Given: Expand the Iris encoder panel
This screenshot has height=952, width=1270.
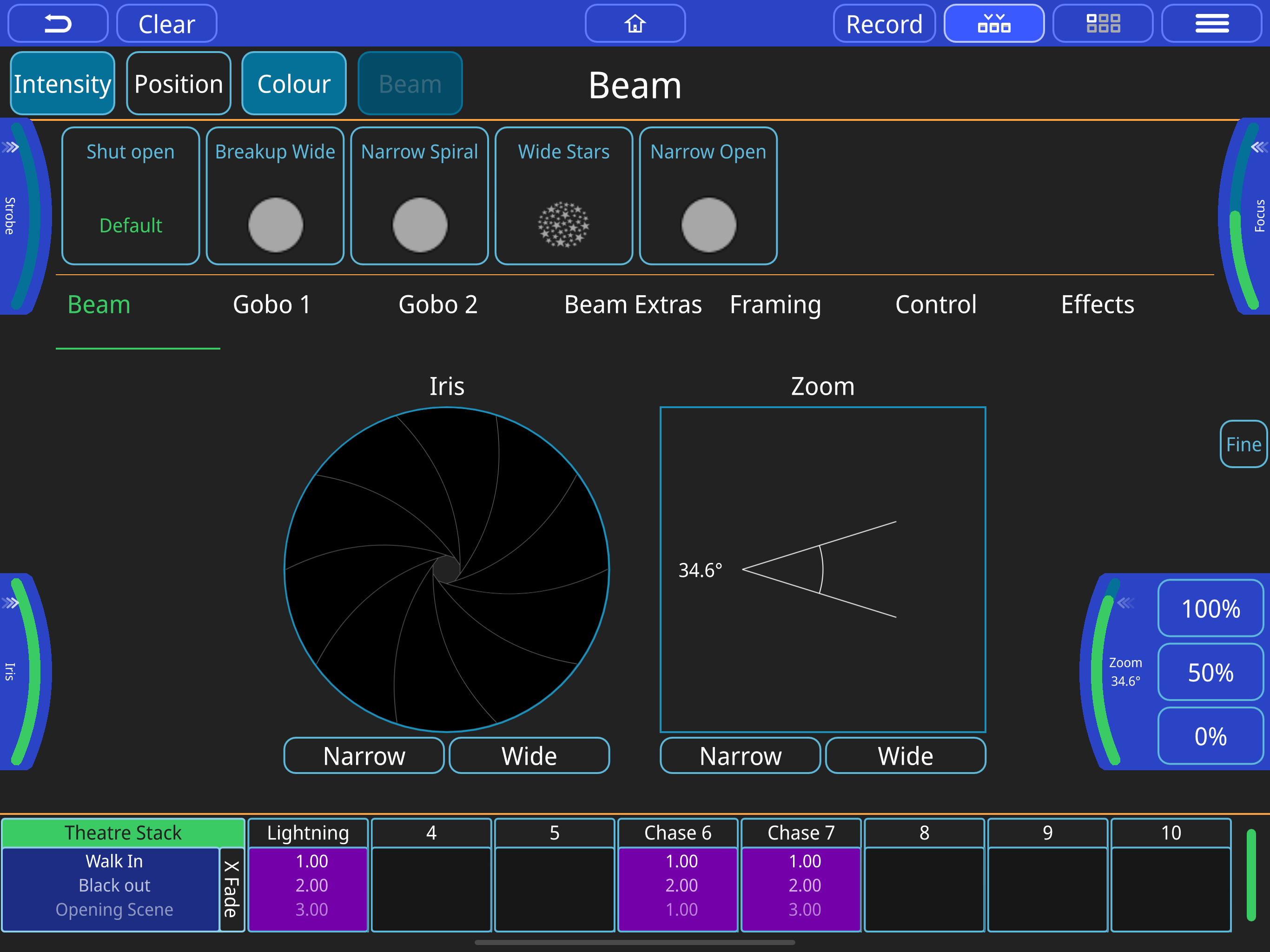Looking at the screenshot, I should click(x=10, y=603).
